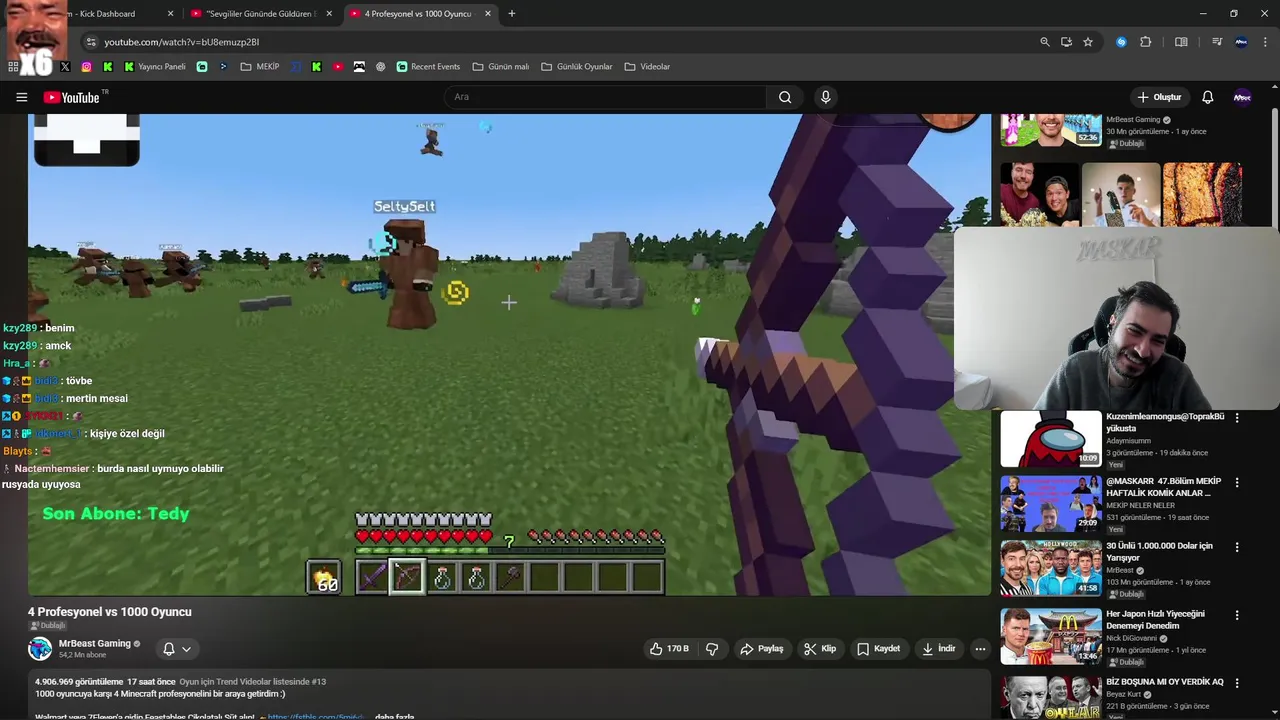Open options for '30 Ünlü 1.000.000 Dolar' video

pos(1237,547)
